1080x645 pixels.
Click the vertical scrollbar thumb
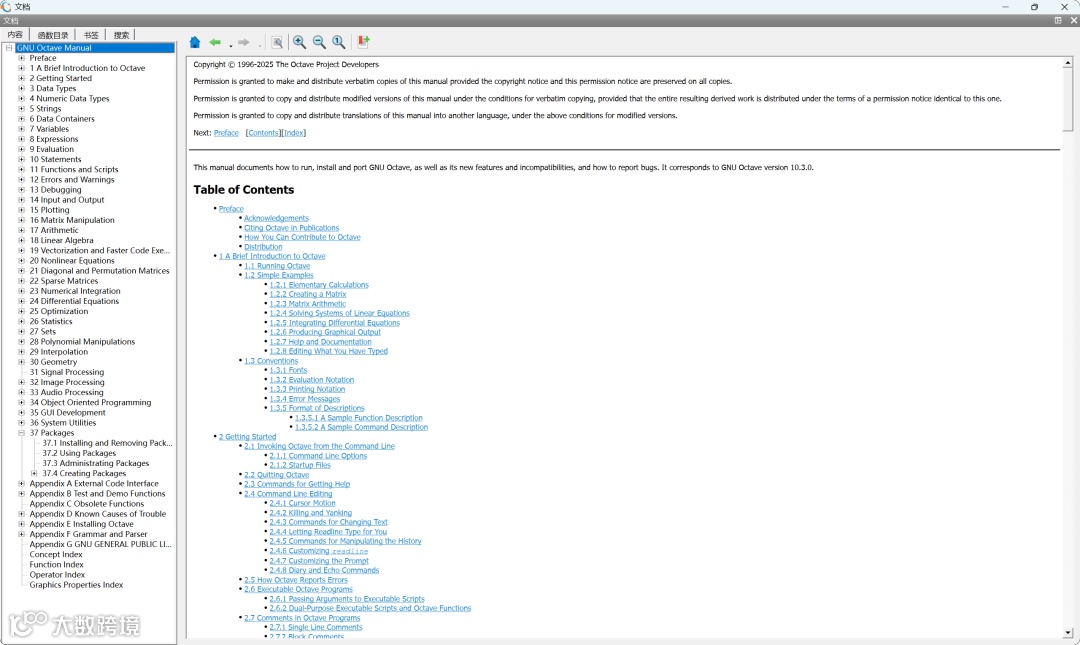(1068, 99)
